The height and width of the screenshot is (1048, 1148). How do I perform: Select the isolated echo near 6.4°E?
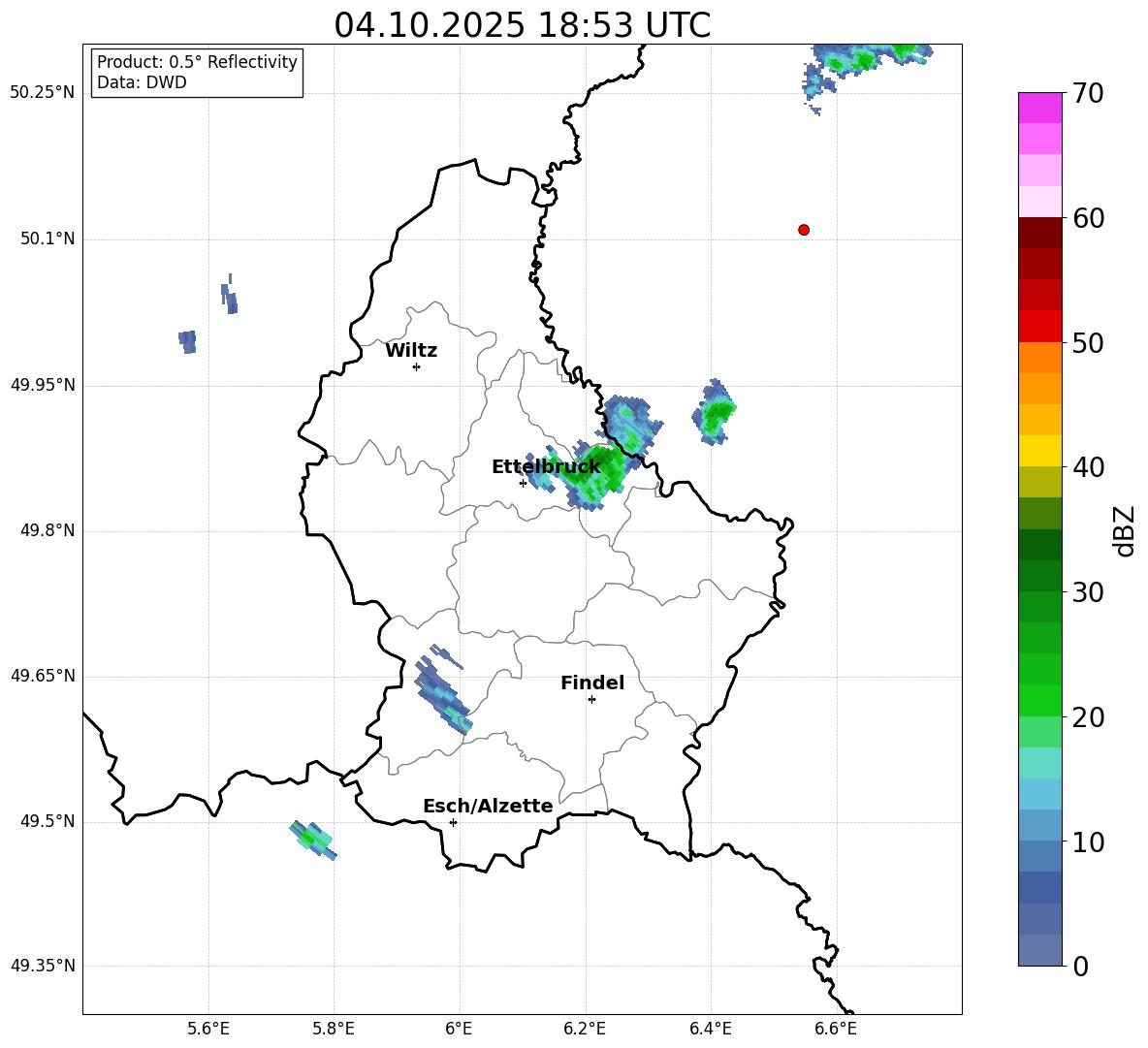(716, 414)
